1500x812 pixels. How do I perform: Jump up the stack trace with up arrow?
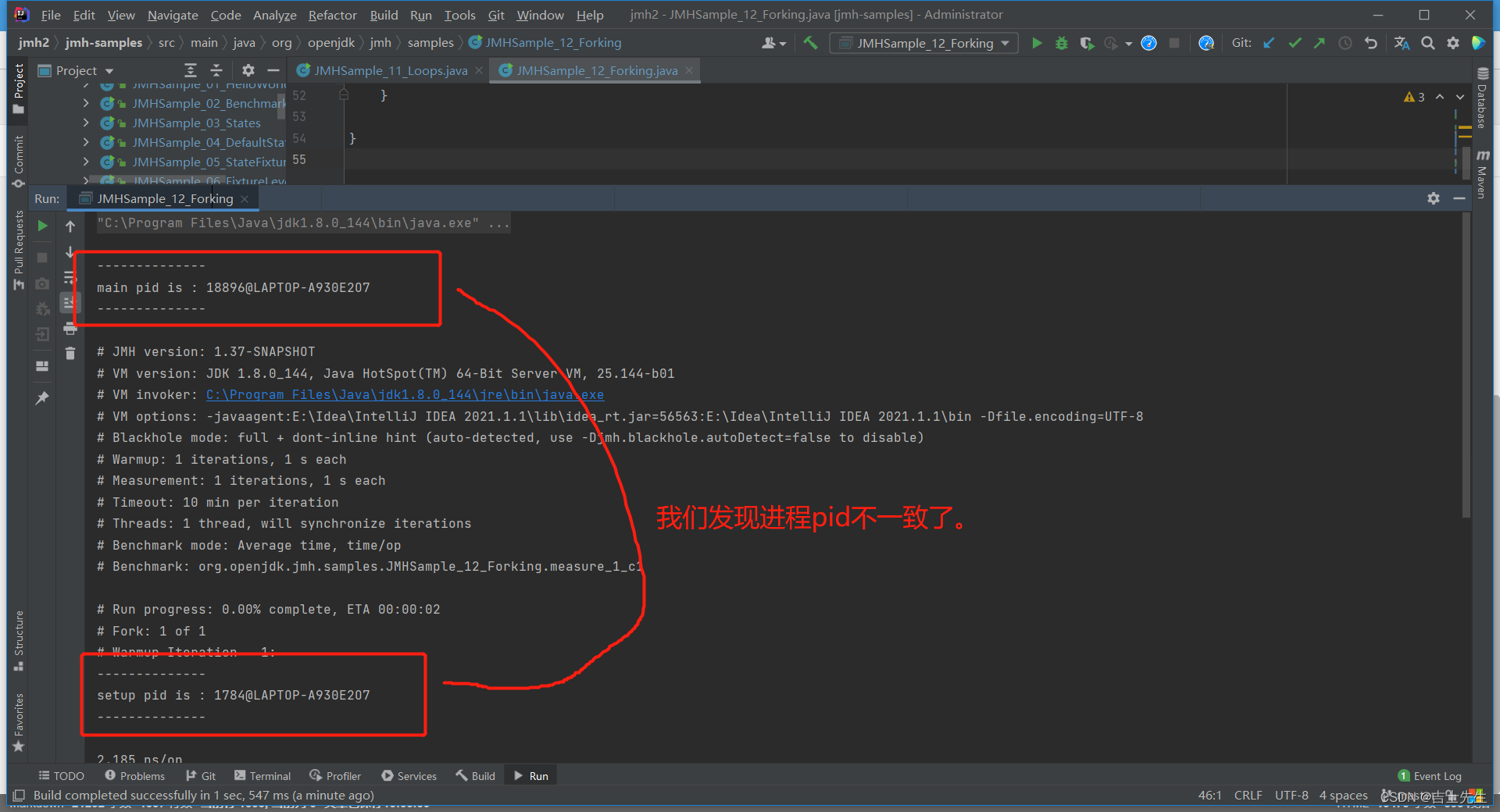[70, 226]
